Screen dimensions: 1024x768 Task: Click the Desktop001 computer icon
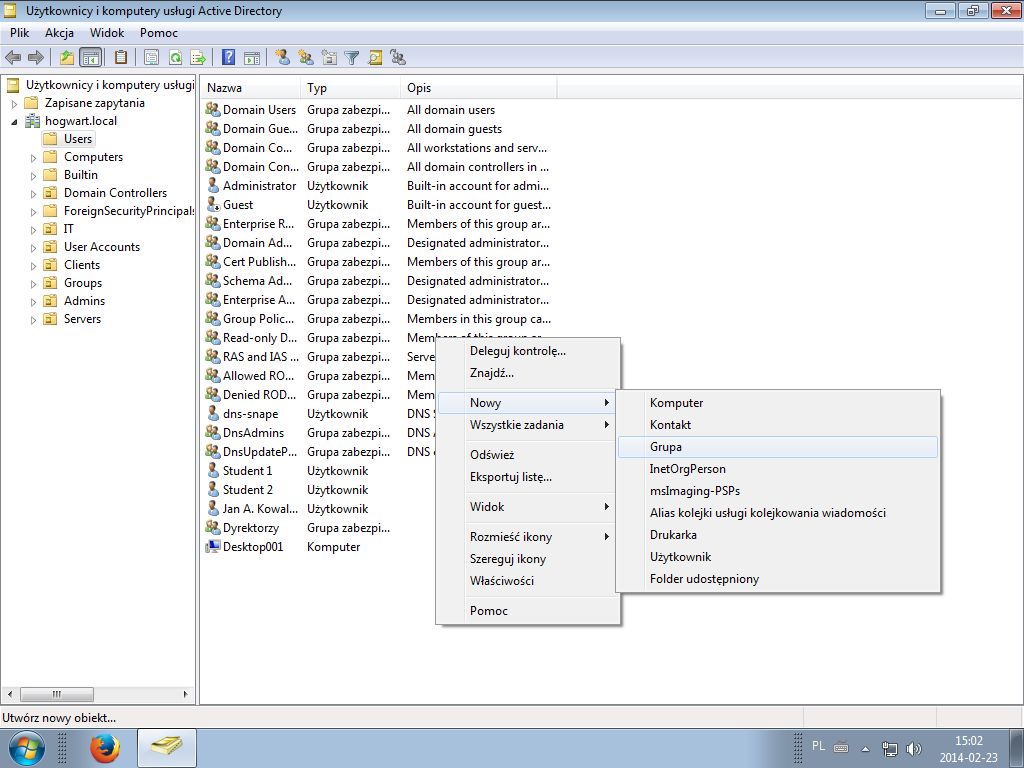click(x=213, y=547)
